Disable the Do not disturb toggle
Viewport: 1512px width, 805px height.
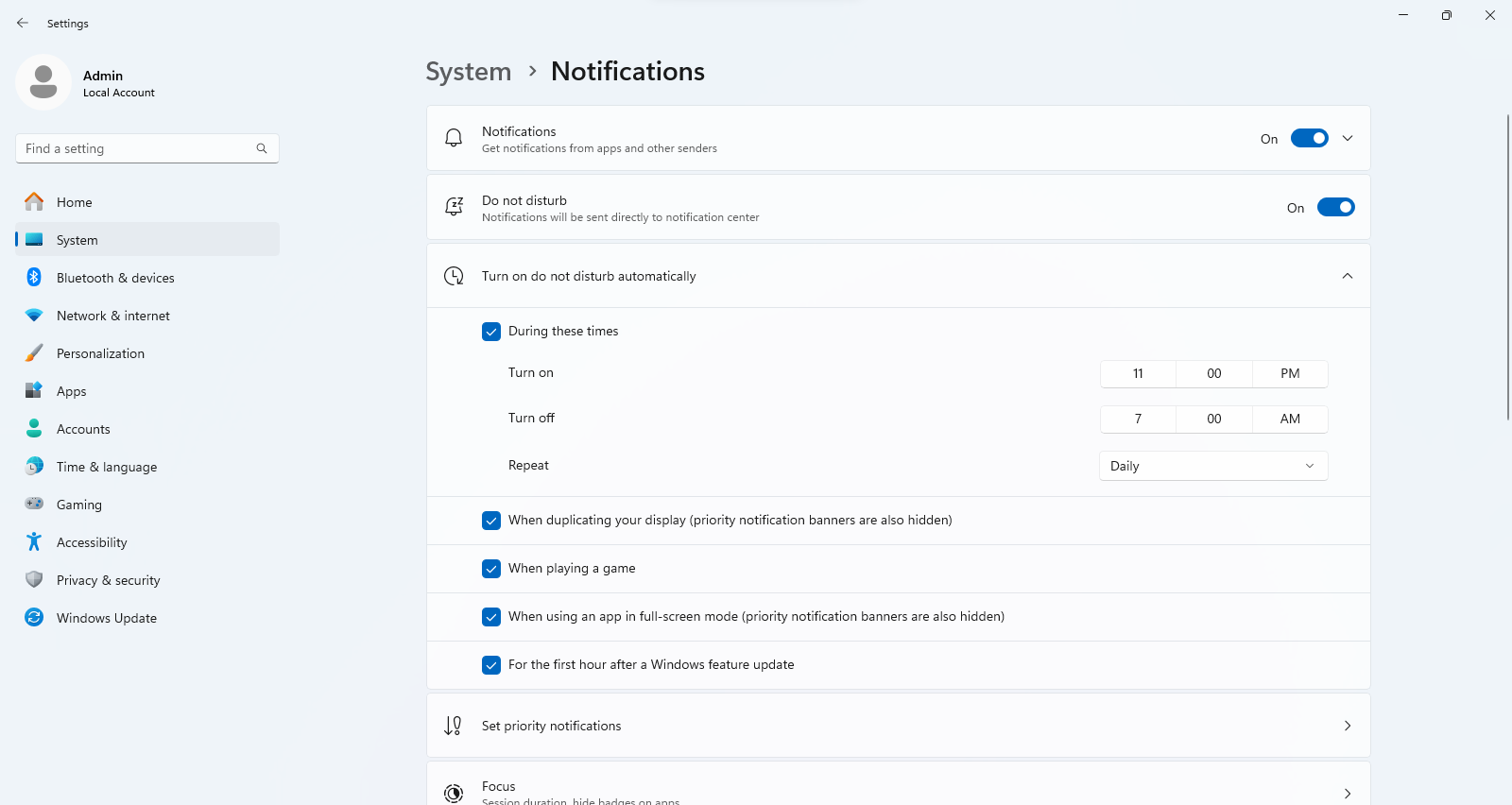click(x=1336, y=207)
